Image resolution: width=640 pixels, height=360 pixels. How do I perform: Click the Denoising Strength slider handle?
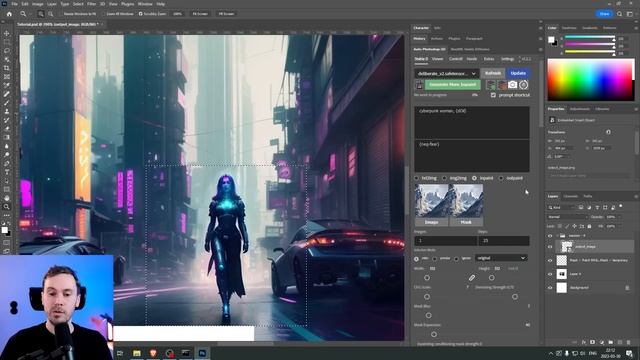point(515,297)
